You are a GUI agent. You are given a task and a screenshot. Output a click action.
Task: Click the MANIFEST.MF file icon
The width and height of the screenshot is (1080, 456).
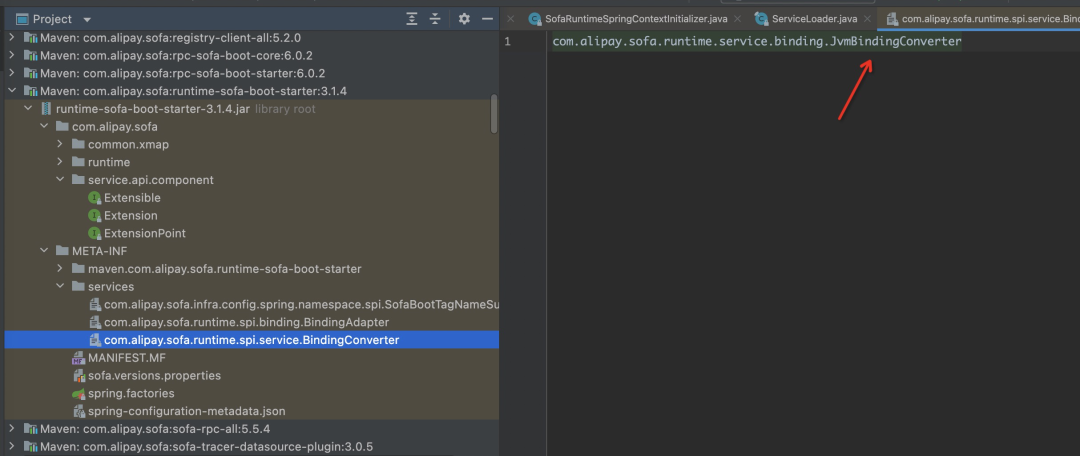79,357
